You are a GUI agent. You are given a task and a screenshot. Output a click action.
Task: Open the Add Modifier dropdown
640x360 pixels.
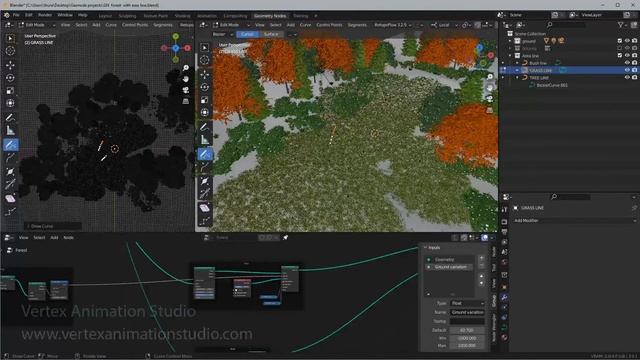click(x=575, y=220)
